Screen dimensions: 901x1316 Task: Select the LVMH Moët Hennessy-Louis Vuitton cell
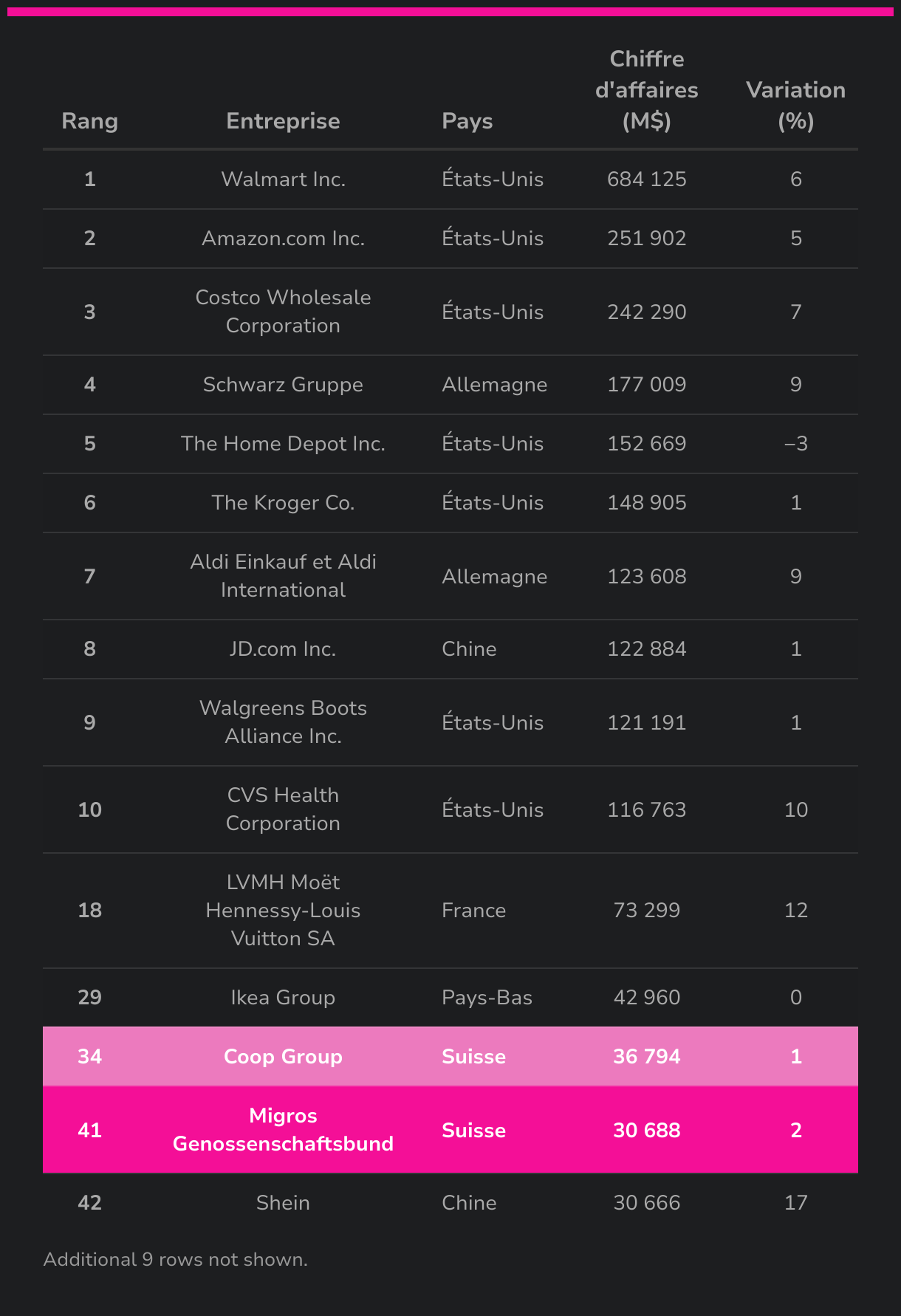coord(283,911)
